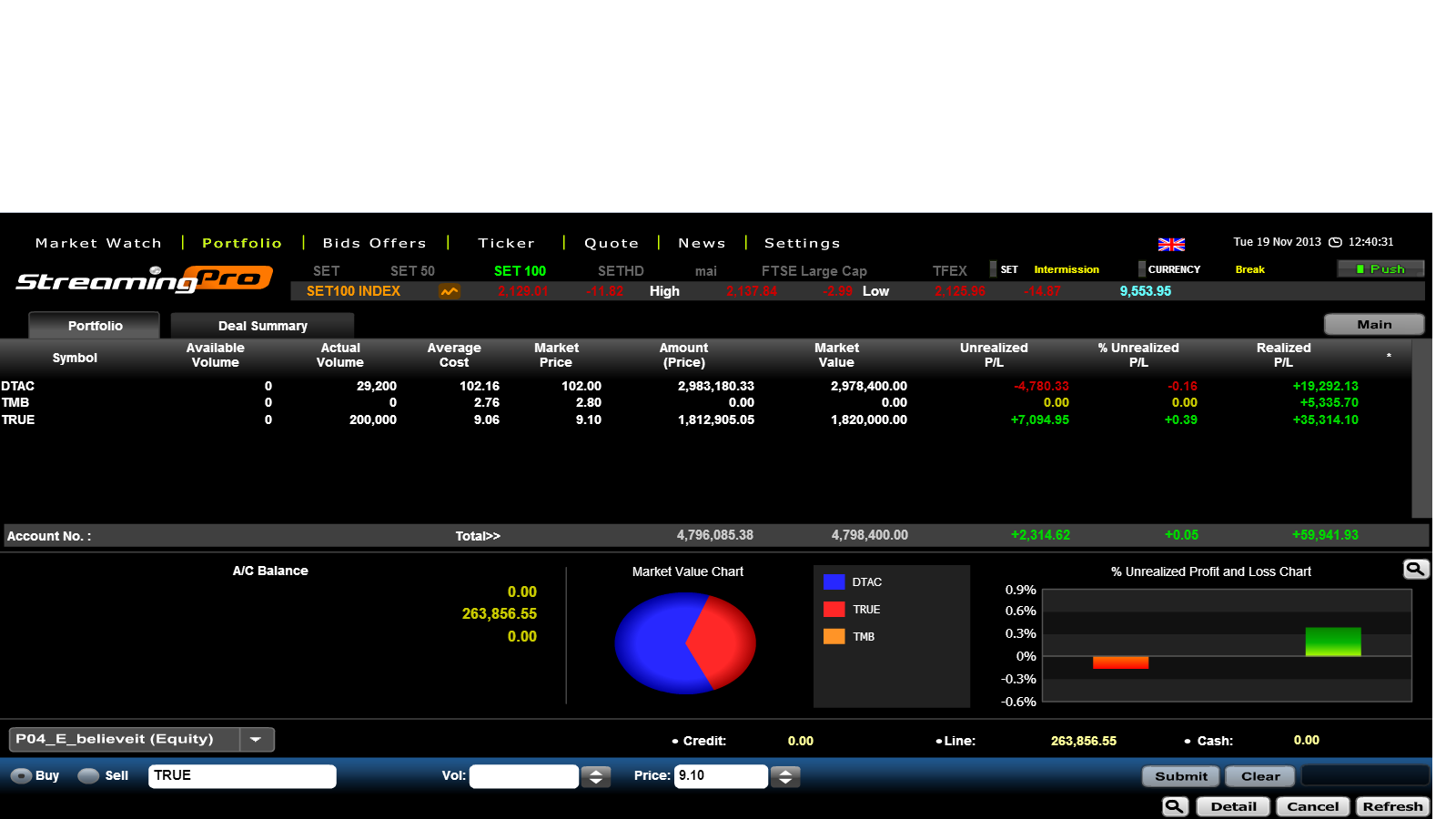Click the asterisk column header icon

[x=1389, y=356]
